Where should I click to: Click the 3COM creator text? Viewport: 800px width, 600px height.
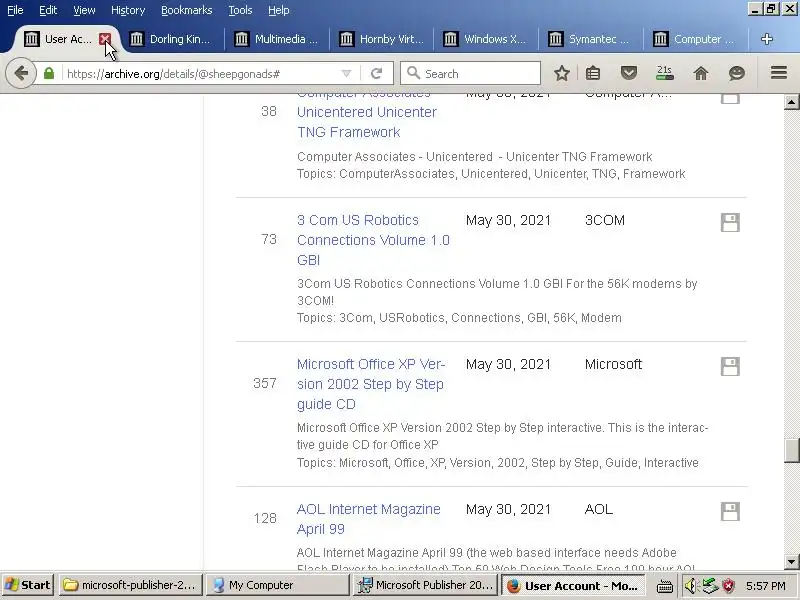click(605, 220)
